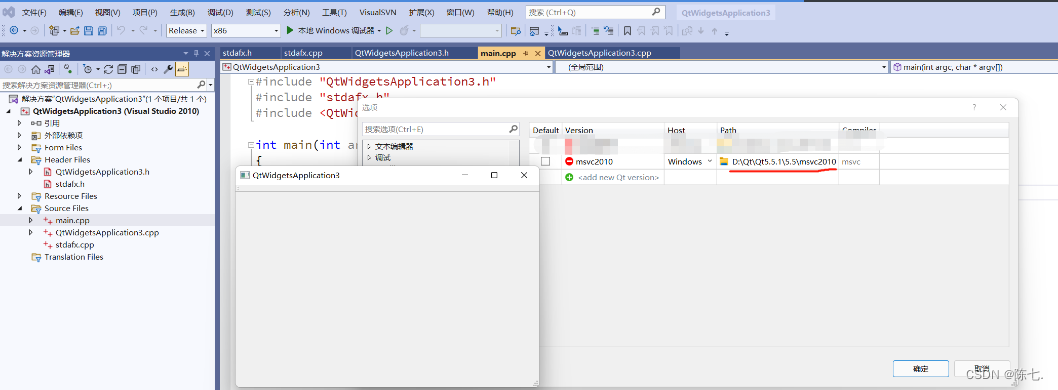Screen dimensions: 1058x390
Task: Open the 调试(D) menu
Action: (221, 12)
